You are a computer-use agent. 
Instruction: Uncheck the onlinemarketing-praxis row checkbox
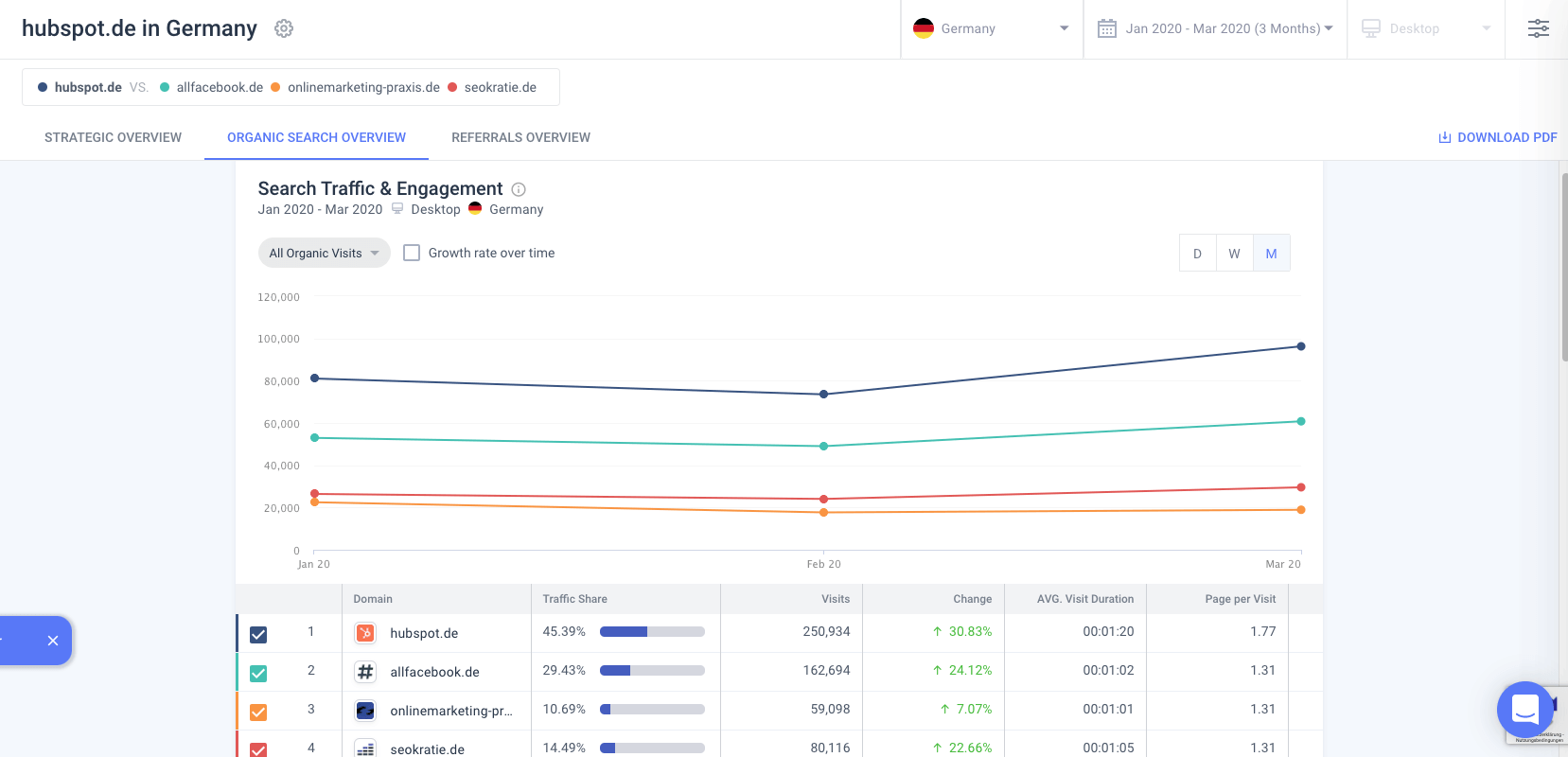[258, 713]
